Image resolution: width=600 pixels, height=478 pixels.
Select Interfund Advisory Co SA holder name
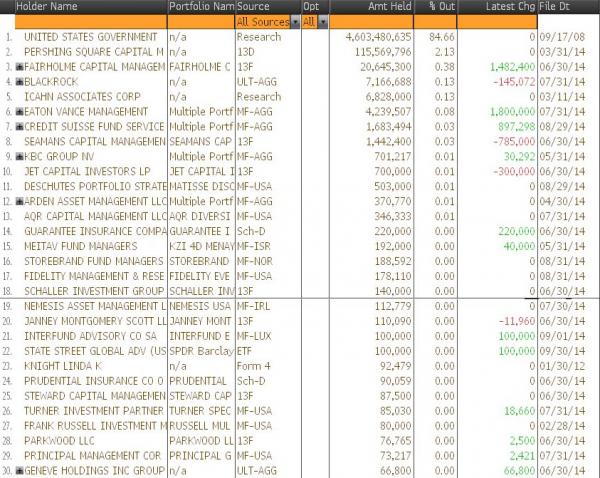coord(90,336)
